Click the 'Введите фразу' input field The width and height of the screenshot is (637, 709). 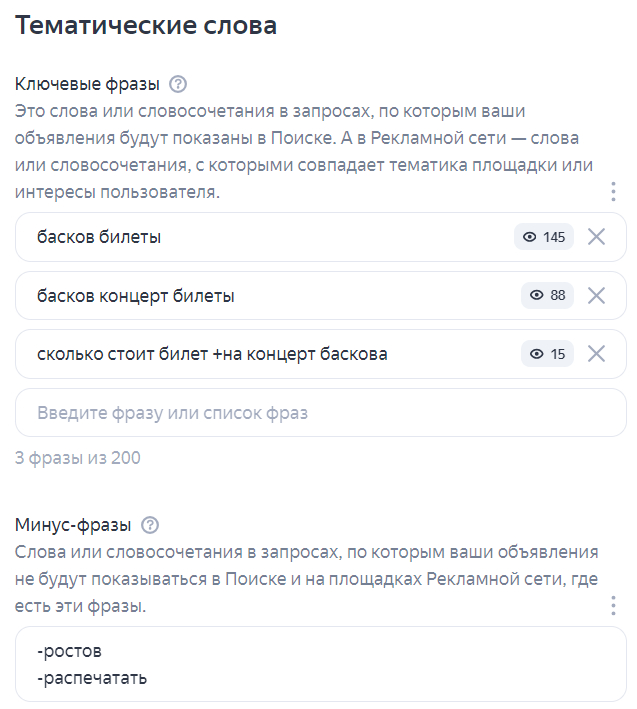(x=320, y=412)
